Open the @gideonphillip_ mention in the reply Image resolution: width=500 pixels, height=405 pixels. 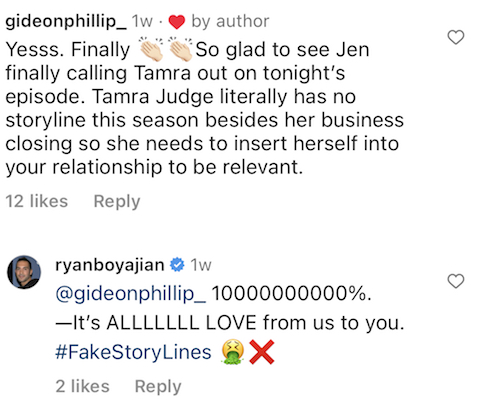[130, 295]
